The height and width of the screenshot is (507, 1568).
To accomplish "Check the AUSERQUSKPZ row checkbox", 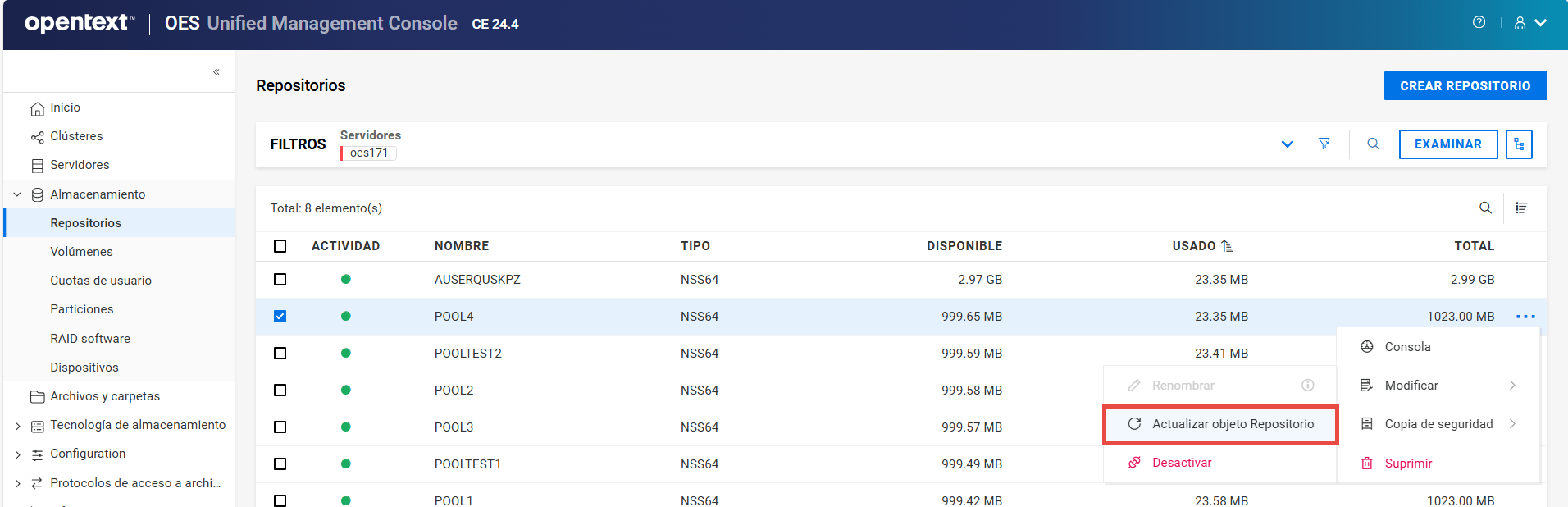I will pyautogui.click(x=280, y=280).
